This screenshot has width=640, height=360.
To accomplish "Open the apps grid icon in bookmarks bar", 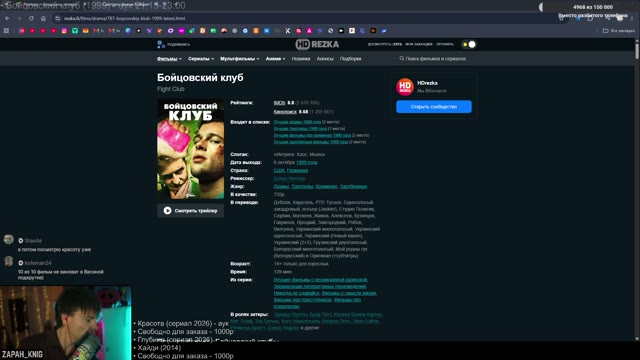I will [6, 31].
